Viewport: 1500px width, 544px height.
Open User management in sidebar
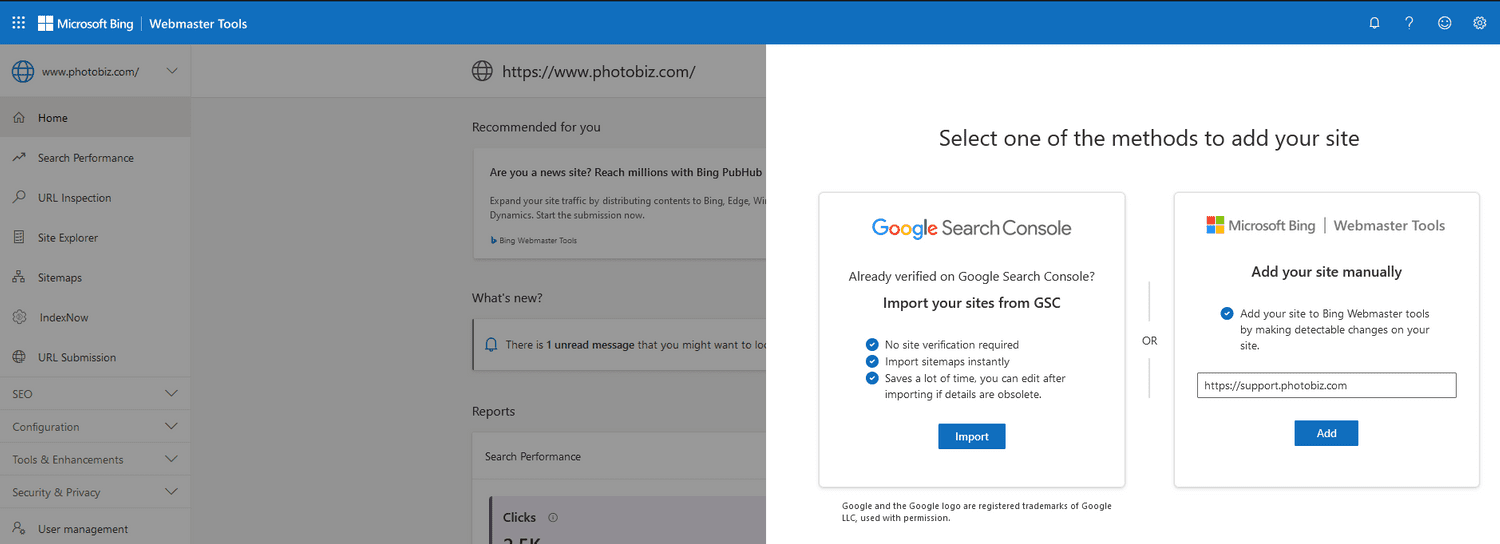pyautogui.click(x=82, y=529)
